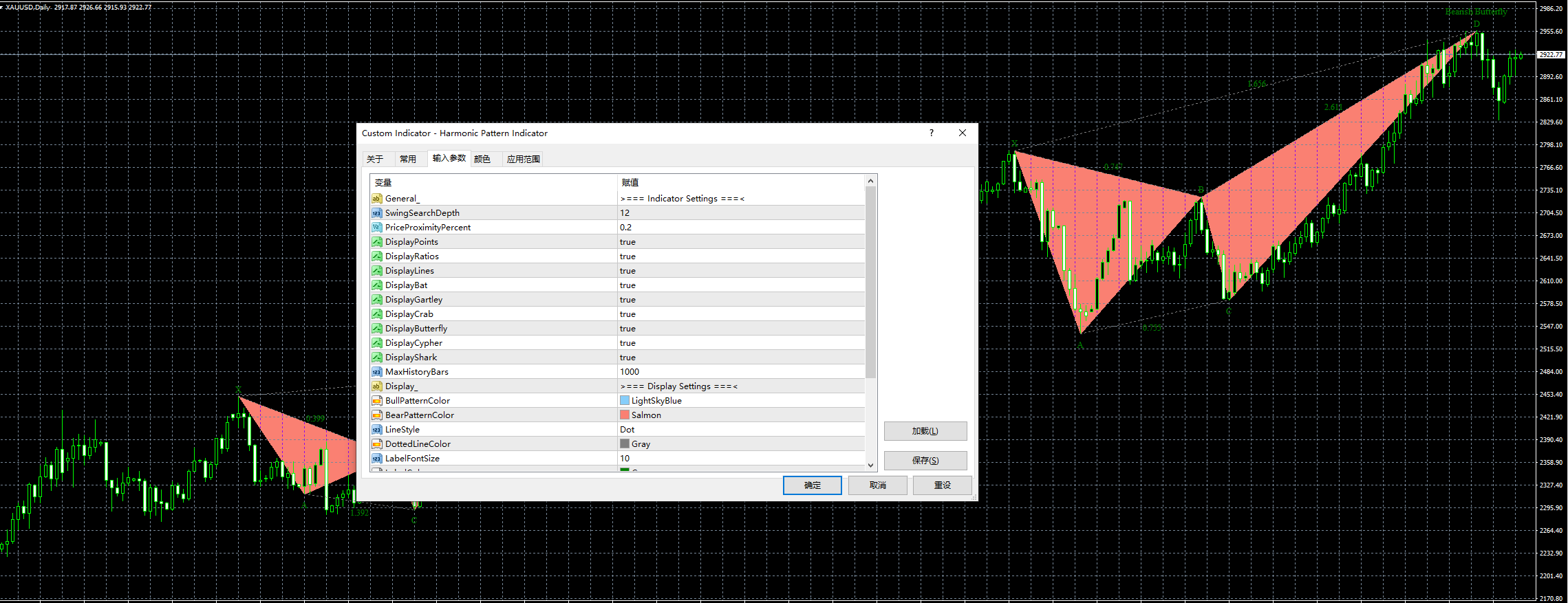Select the MaxHistoryBars value 1000
Viewport: 1568px width, 603px height.
tap(630, 372)
